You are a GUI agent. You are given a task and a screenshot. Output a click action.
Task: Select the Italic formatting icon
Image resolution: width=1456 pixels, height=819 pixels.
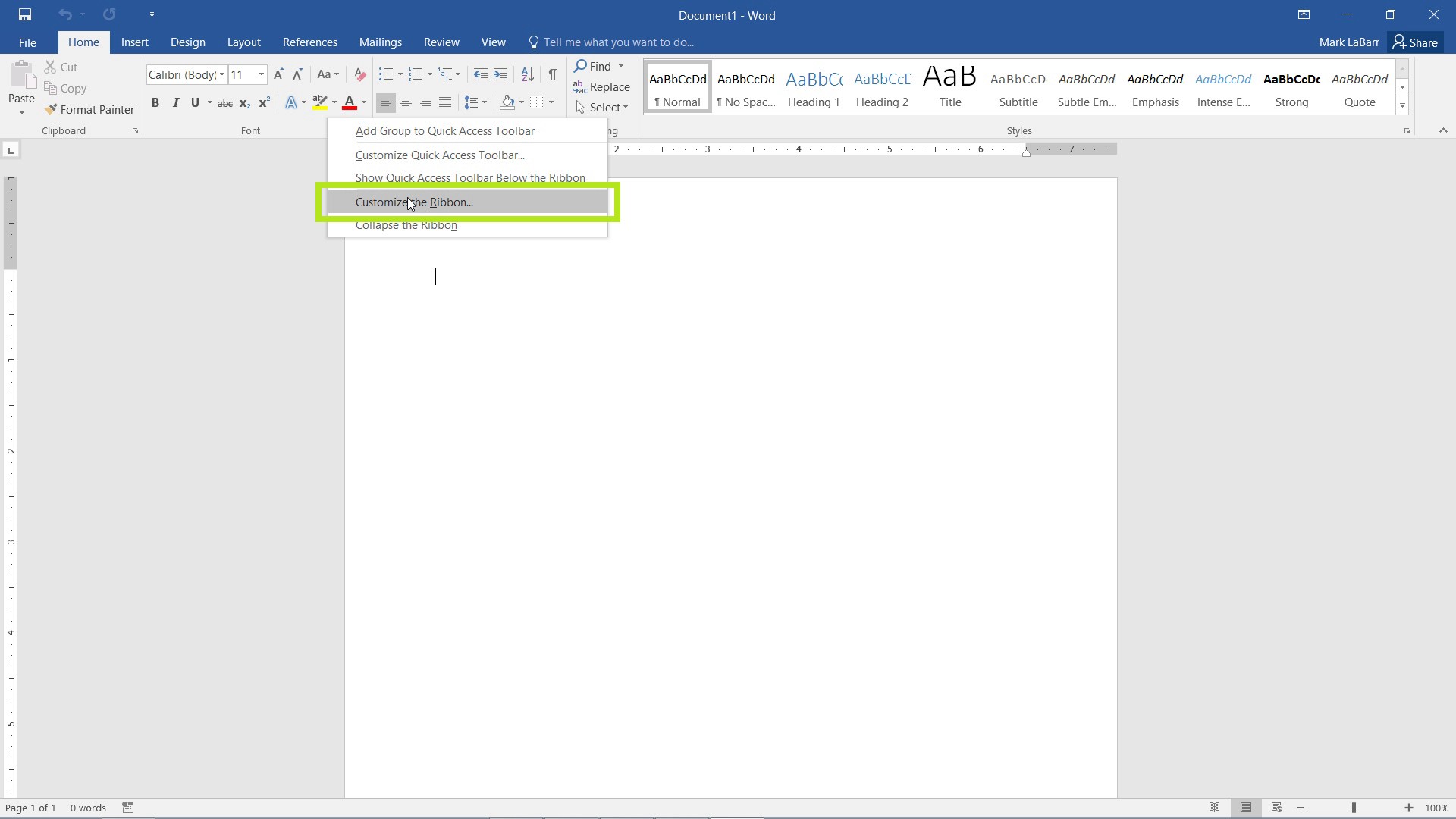tap(175, 102)
